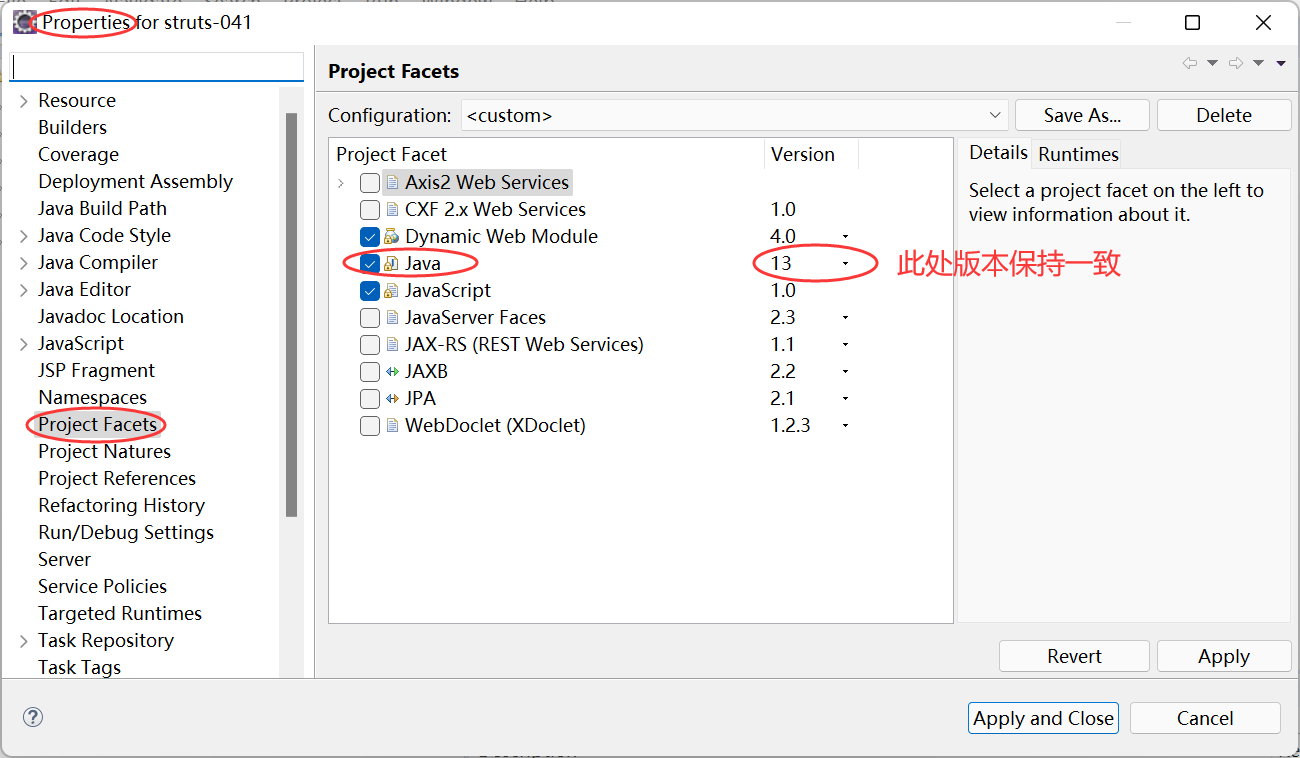The image size is (1300, 758).
Task: Click the back navigation arrow icon
Action: click(x=1189, y=63)
